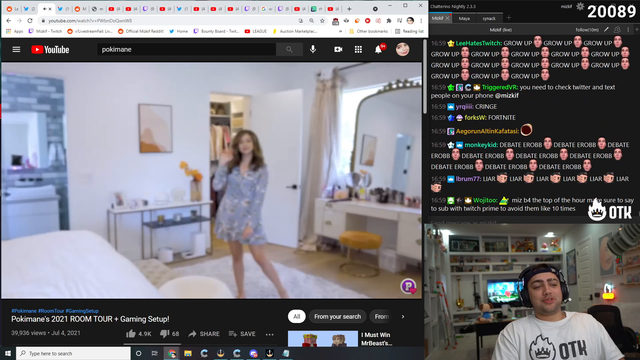The height and width of the screenshot is (360, 640).
Task: Switch to Chrome on the taskbar
Action: click(x=172, y=353)
